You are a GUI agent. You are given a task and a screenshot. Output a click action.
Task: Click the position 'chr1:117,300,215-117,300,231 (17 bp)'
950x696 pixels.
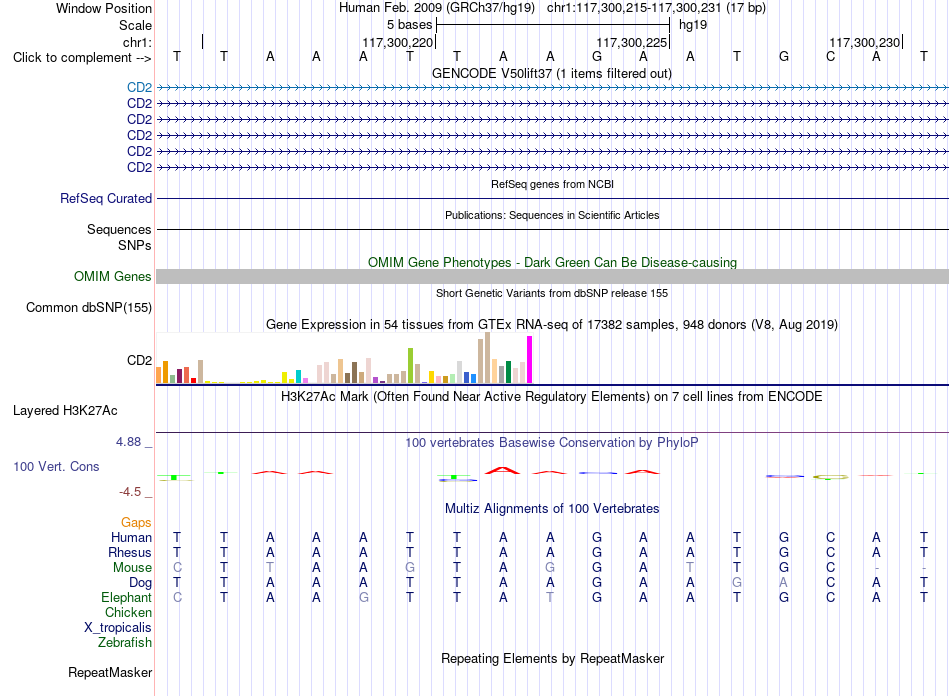pos(656,8)
